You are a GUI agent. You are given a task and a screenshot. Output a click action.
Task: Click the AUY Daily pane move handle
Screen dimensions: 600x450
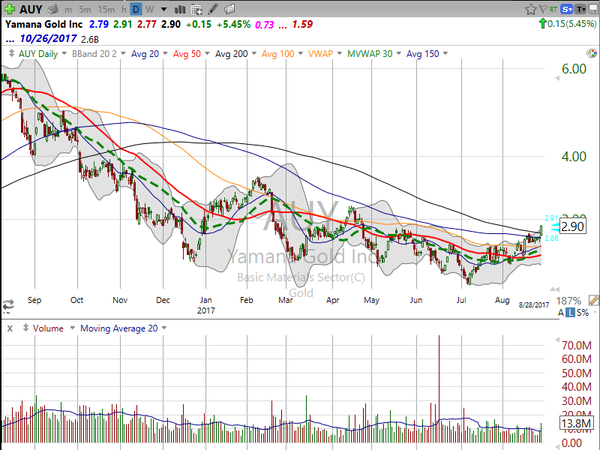click(x=11, y=54)
